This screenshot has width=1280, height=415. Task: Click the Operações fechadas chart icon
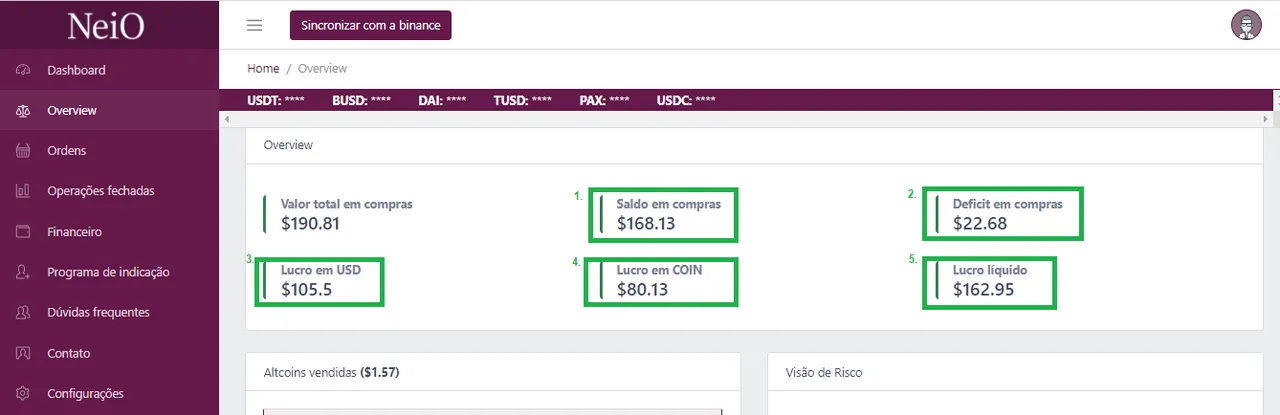coord(24,191)
